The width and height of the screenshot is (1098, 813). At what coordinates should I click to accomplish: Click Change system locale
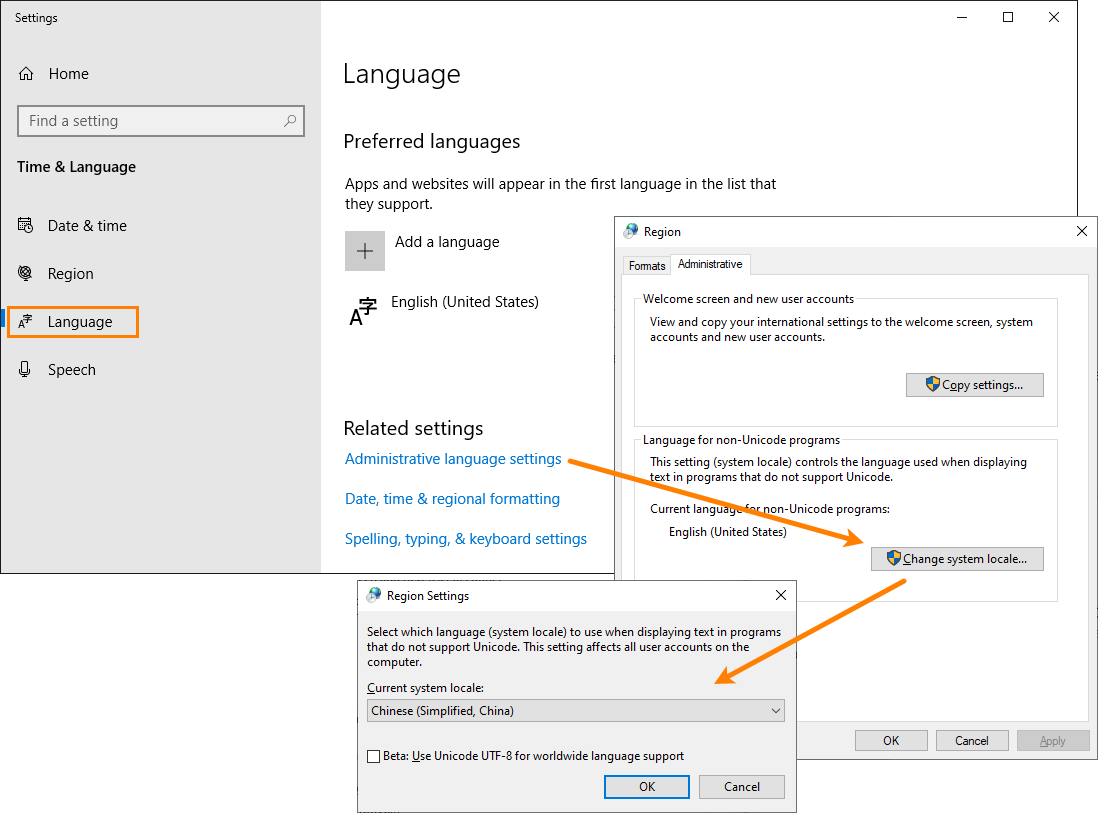click(956, 559)
